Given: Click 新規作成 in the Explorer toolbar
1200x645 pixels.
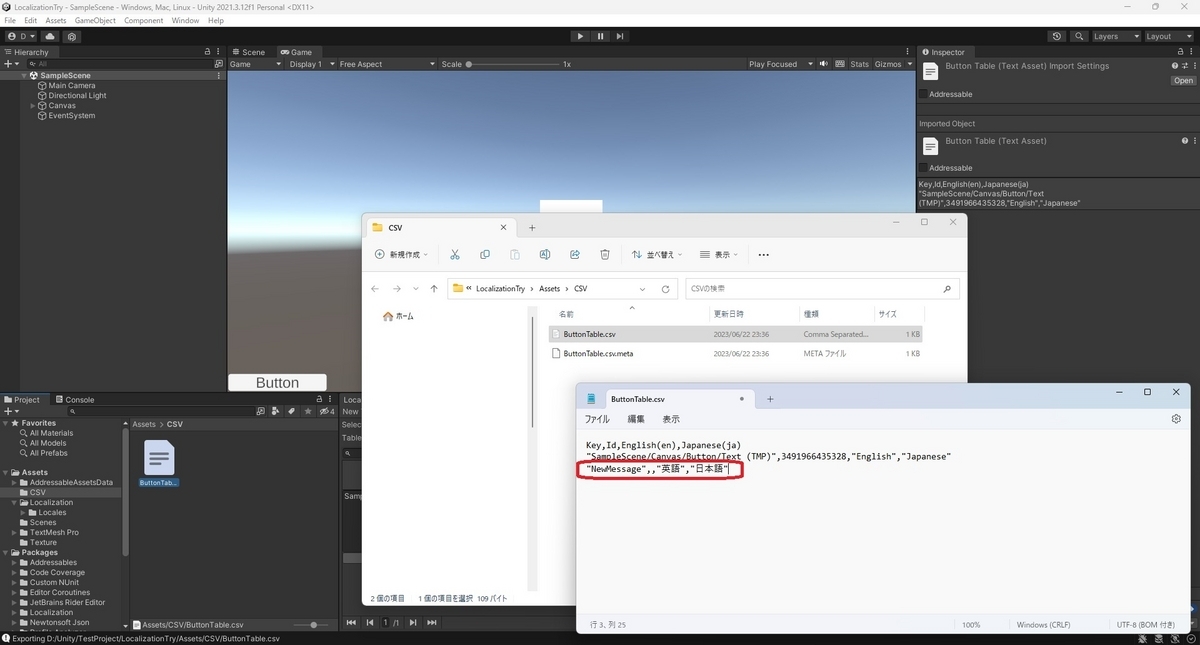Looking at the screenshot, I should (400, 255).
